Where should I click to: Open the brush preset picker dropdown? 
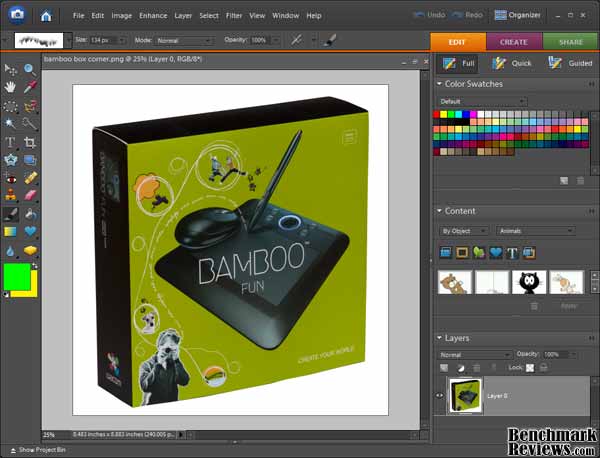click(x=68, y=40)
